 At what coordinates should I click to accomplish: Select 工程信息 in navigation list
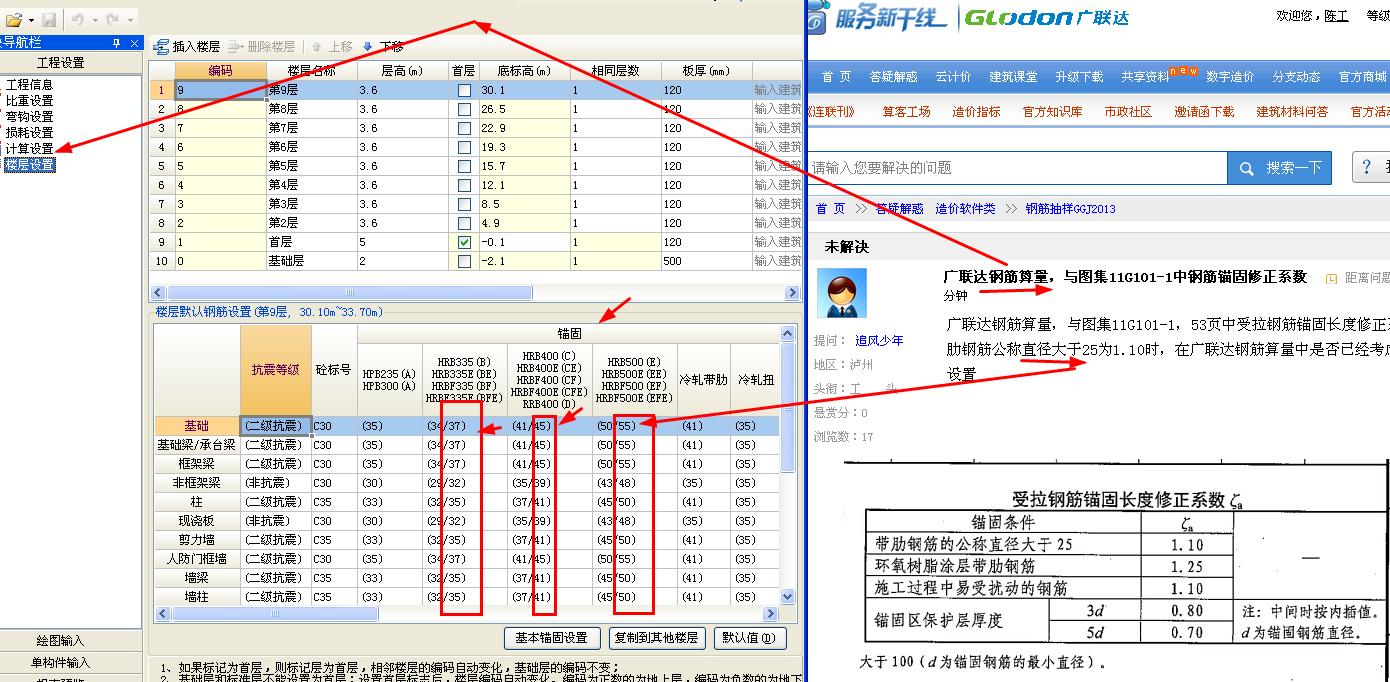[x=30, y=85]
